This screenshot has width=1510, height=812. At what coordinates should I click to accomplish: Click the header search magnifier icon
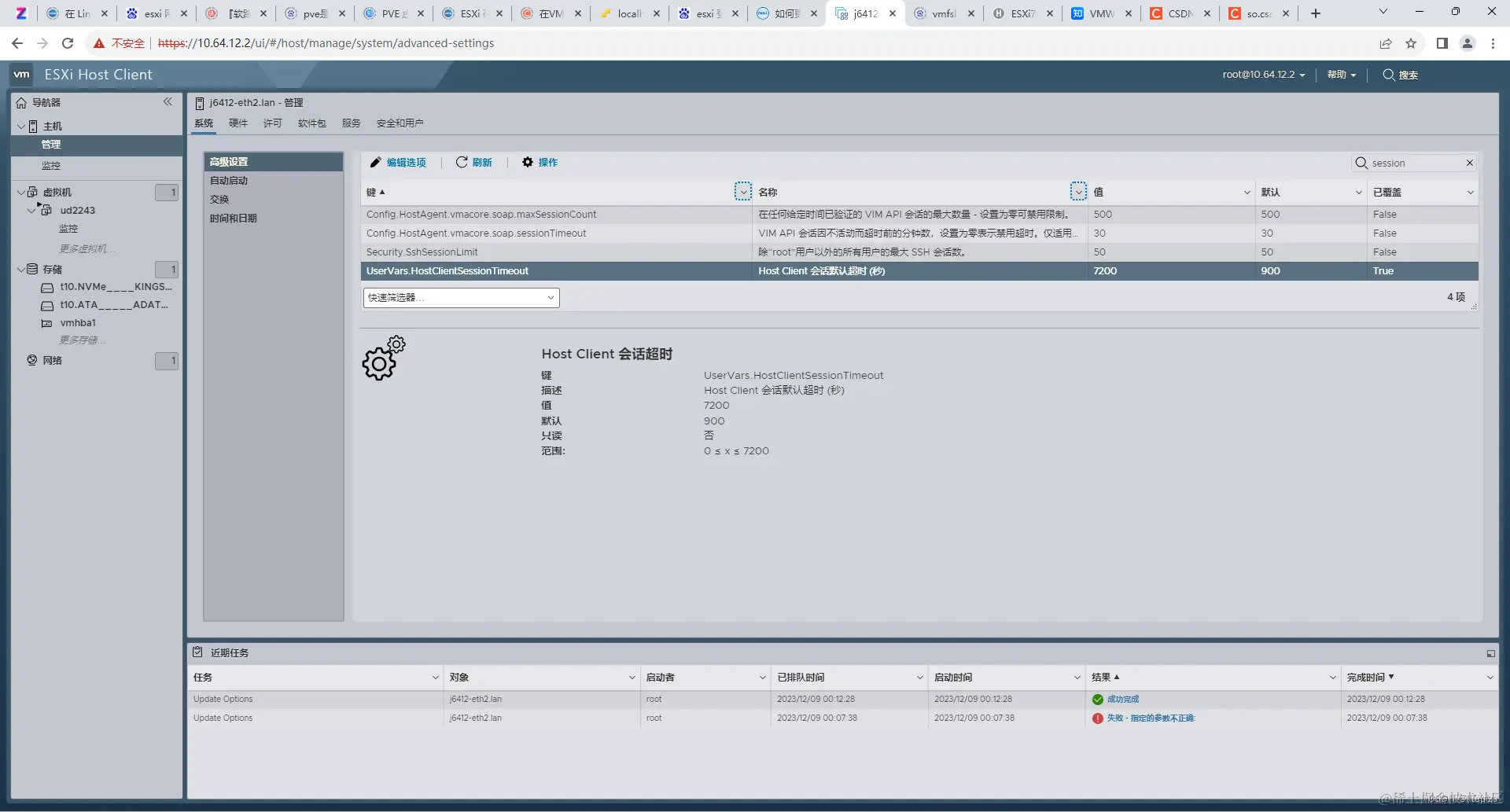(1389, 75)
